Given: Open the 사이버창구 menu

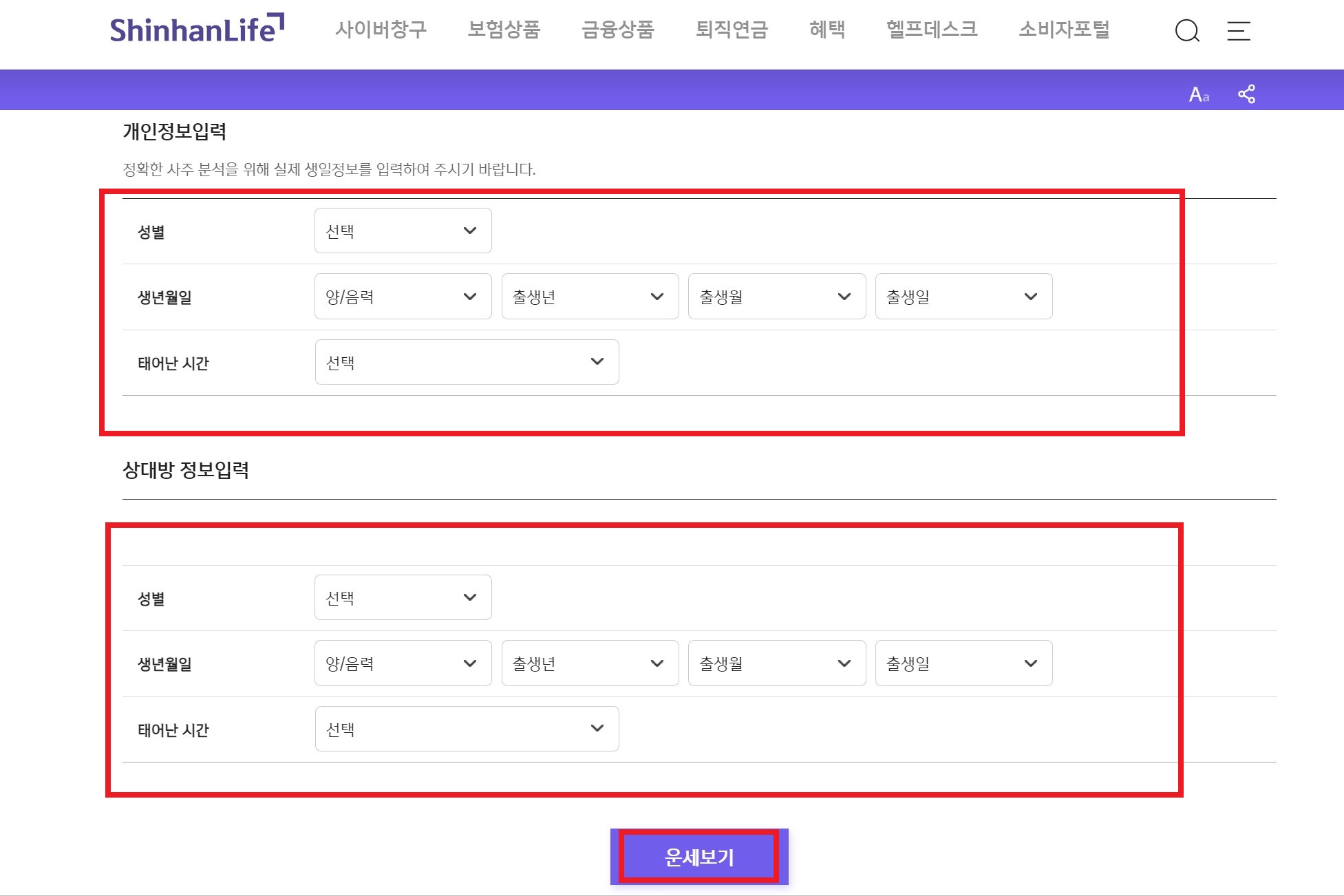Looking at the screenshot, I should (x=383, y=30).
